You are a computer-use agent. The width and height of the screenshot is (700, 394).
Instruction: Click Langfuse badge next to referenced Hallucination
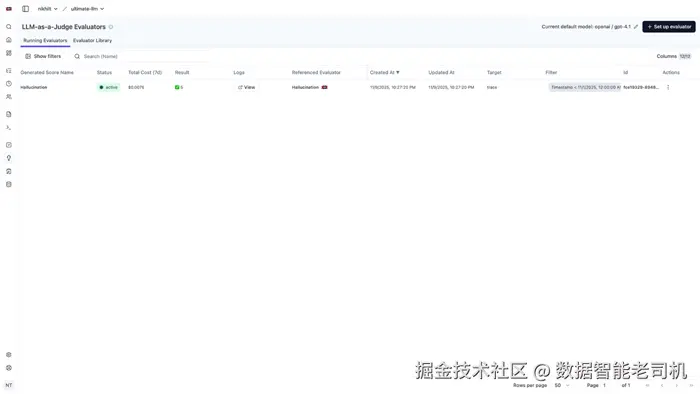pyautogui.click(x=325, y=87)
